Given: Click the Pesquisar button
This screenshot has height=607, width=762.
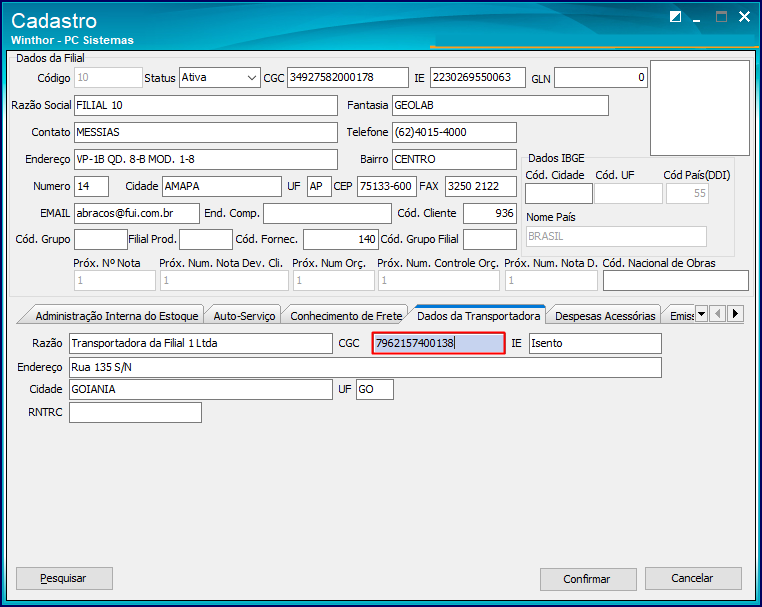Looking at the screenshot, I should point(64,578).
